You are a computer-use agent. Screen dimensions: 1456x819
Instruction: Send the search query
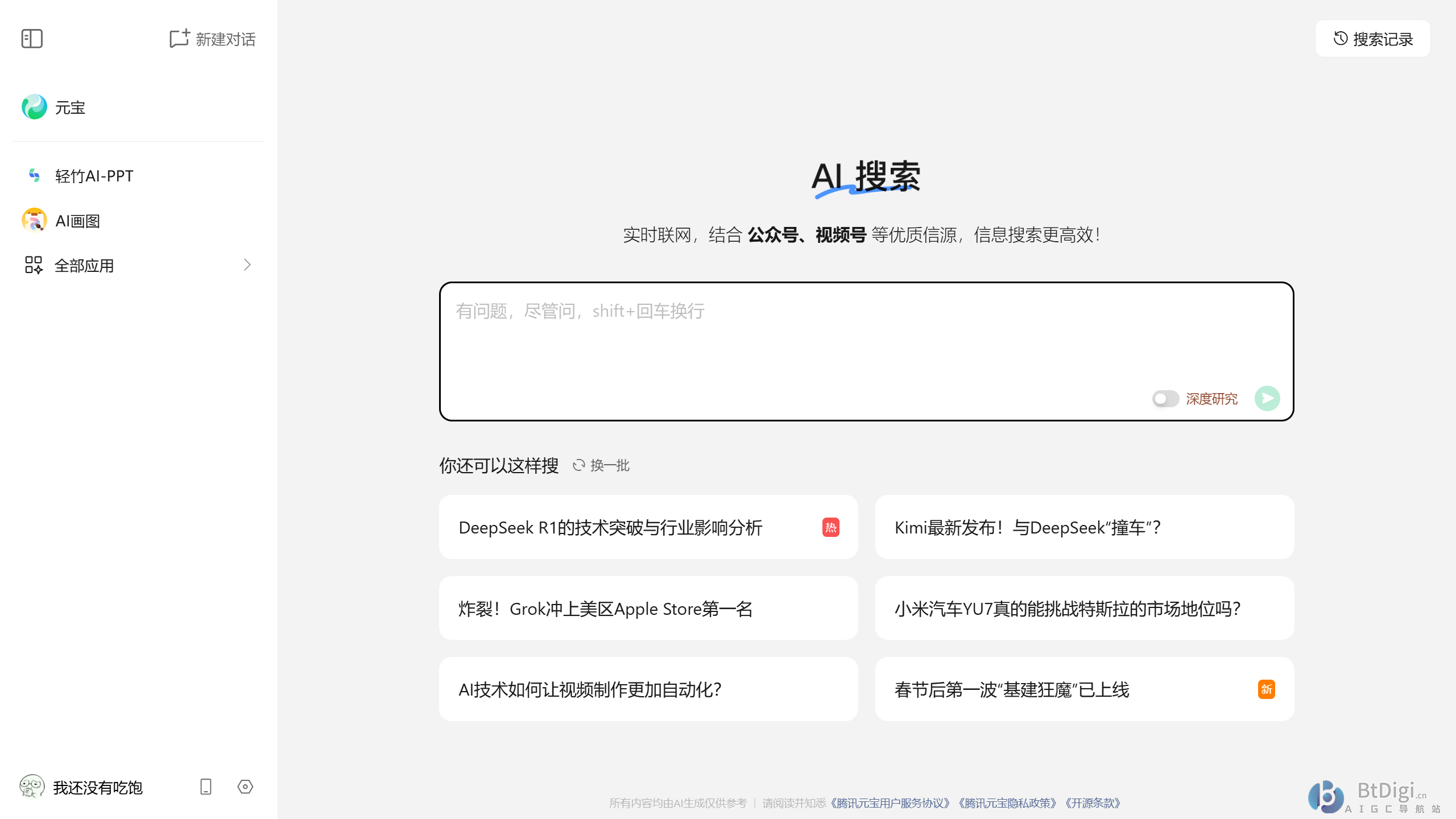[1267, 398]
